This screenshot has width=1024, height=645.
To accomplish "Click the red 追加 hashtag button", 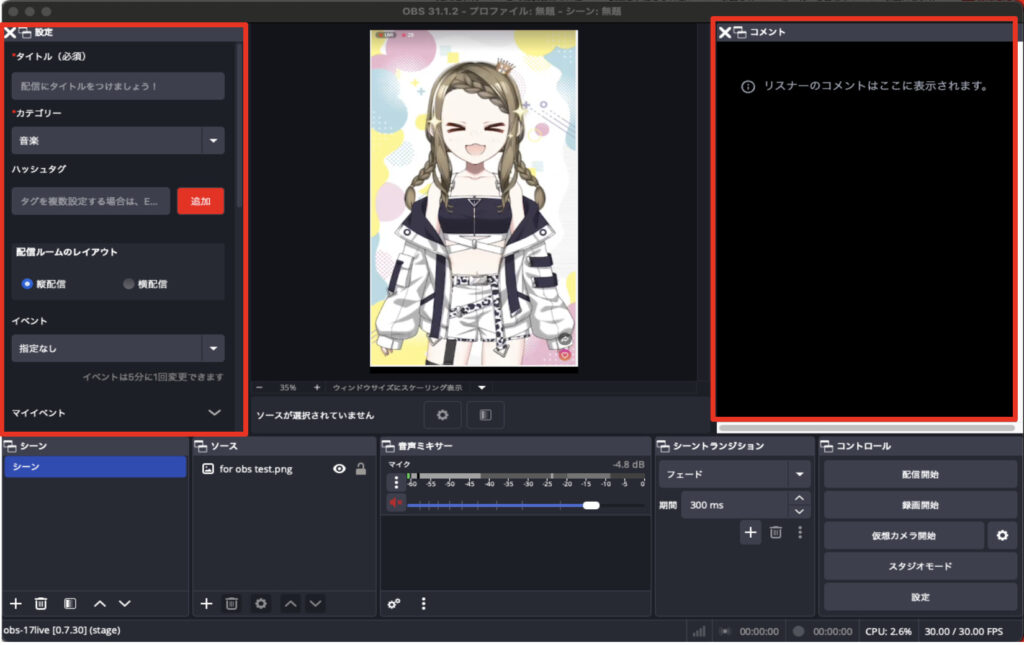I will pos(200,201).
